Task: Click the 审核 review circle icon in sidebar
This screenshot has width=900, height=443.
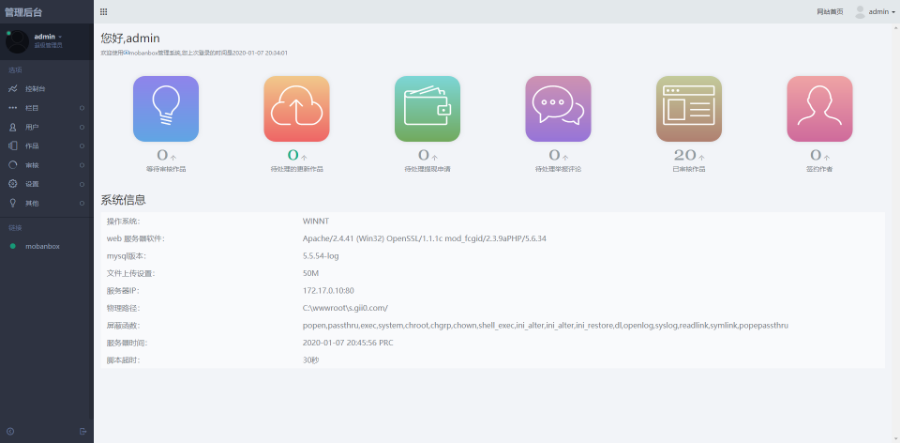Action: tap(13, 165)
